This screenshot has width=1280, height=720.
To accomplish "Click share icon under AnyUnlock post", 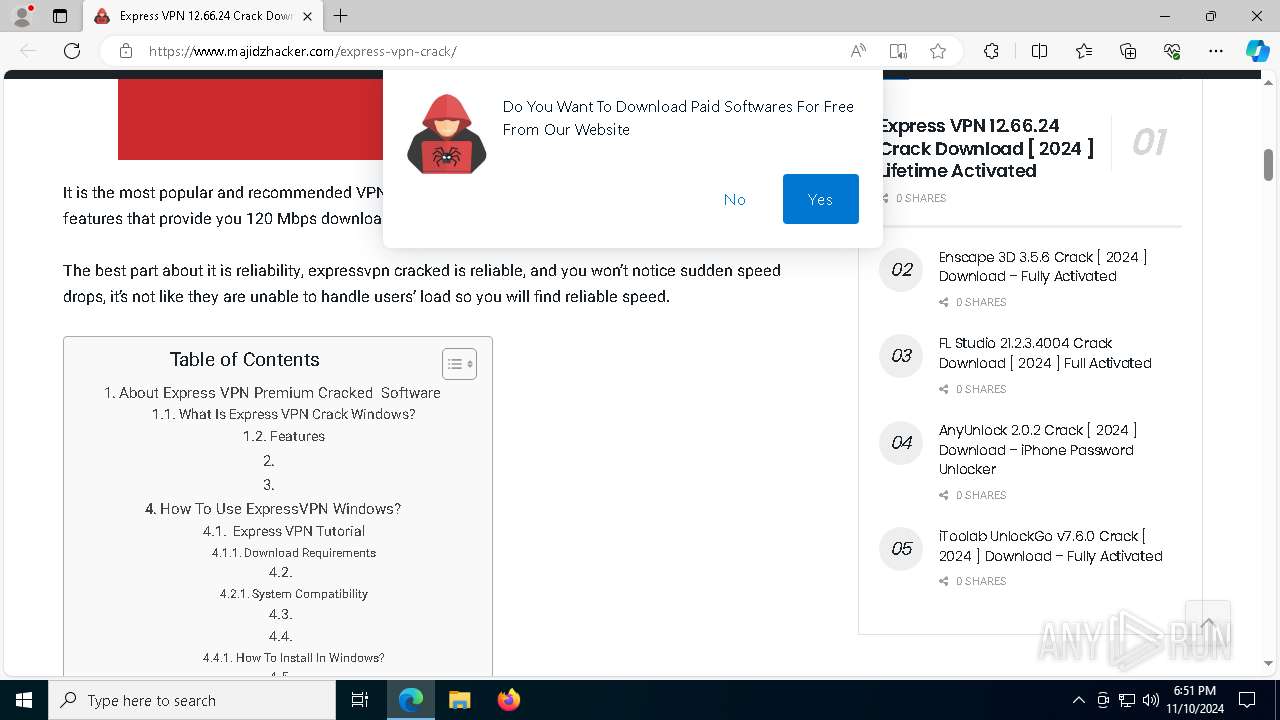I will [x=944, y=495].
